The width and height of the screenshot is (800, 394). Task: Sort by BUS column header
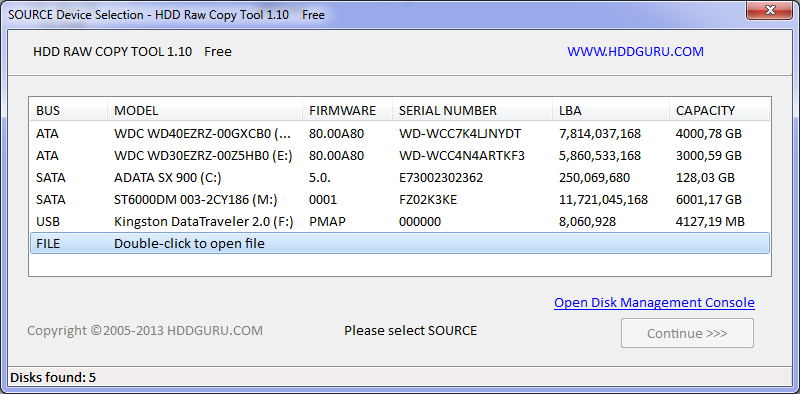click(68, 110)
